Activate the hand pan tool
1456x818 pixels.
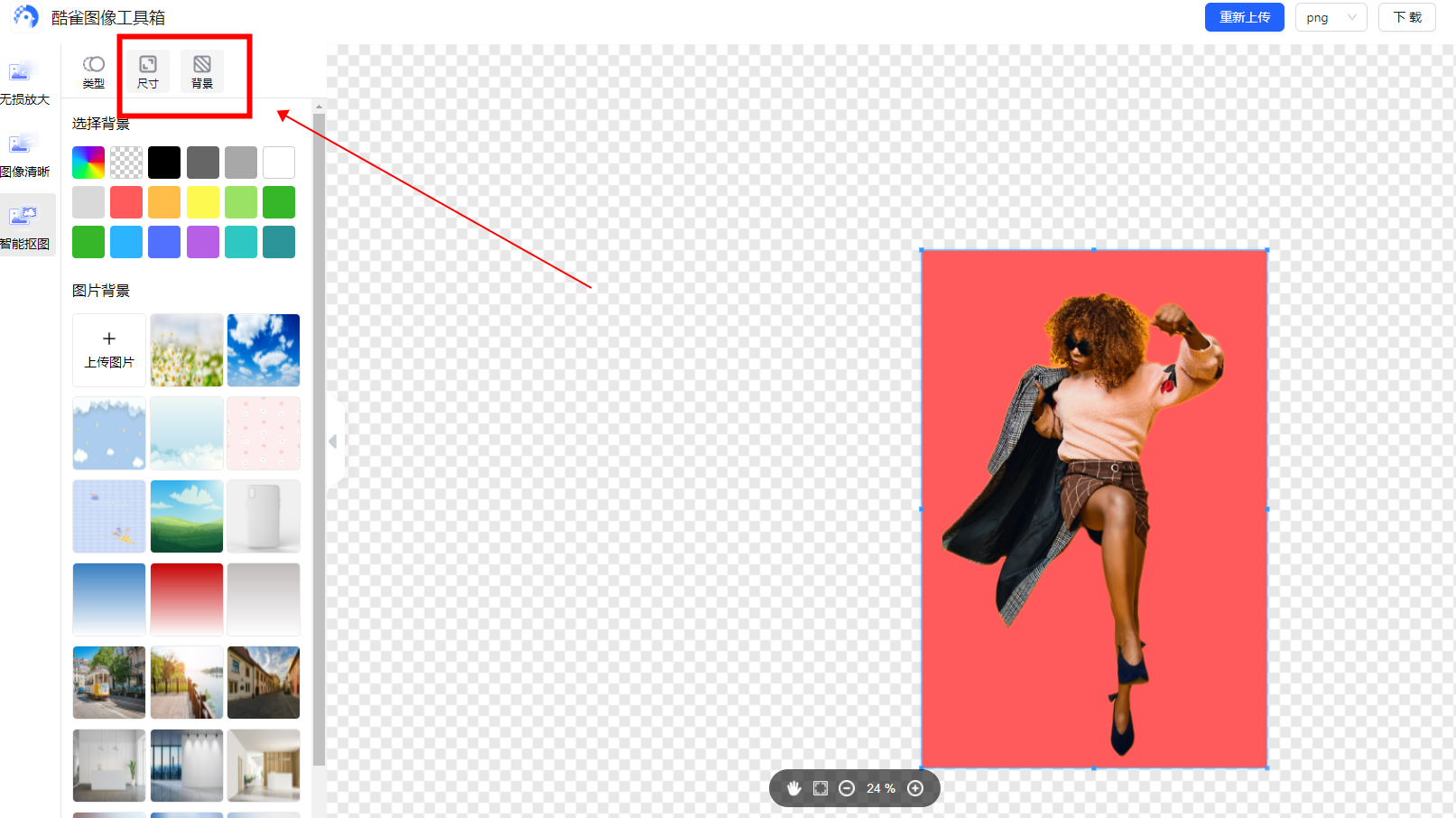click(x=794, y=788)
